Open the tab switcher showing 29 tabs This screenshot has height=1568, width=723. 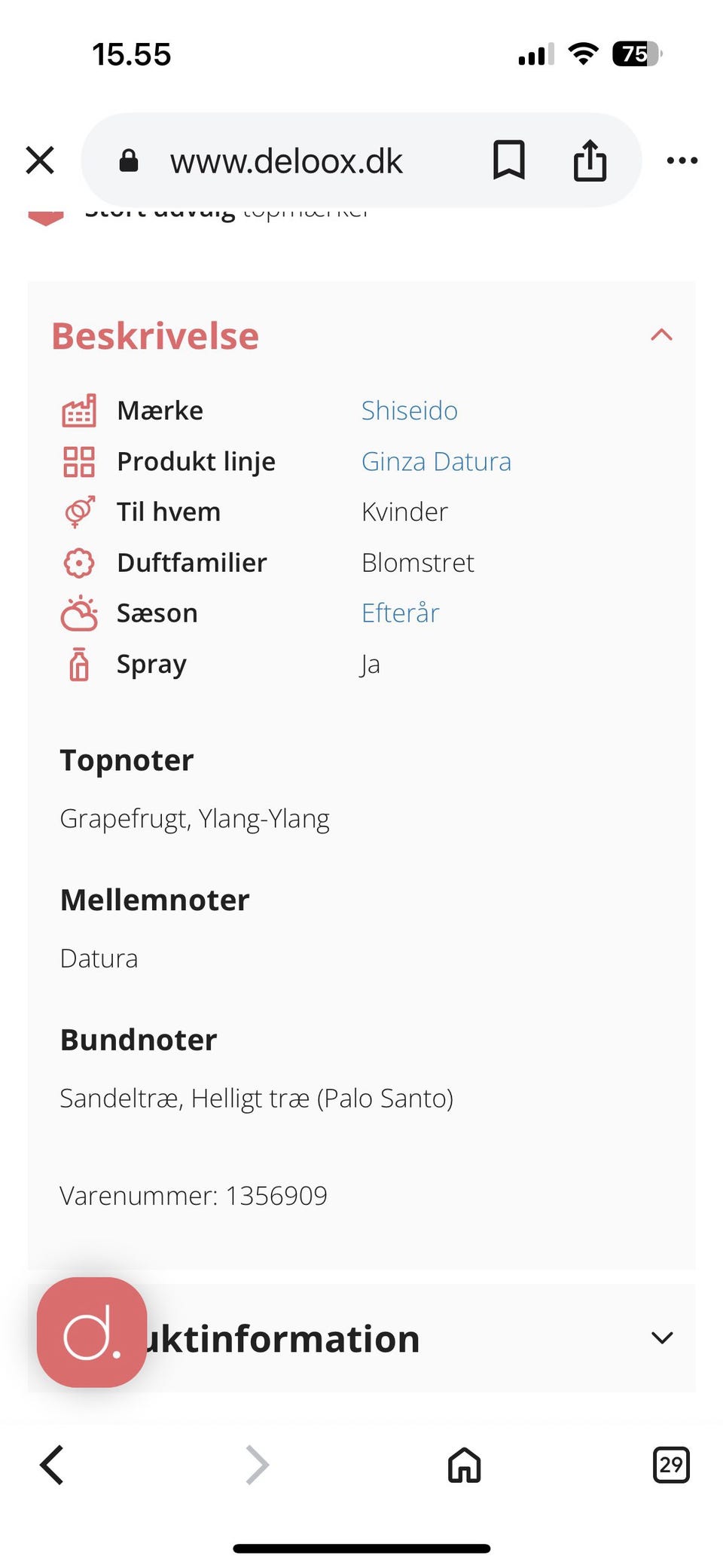tap(670, 1466)
